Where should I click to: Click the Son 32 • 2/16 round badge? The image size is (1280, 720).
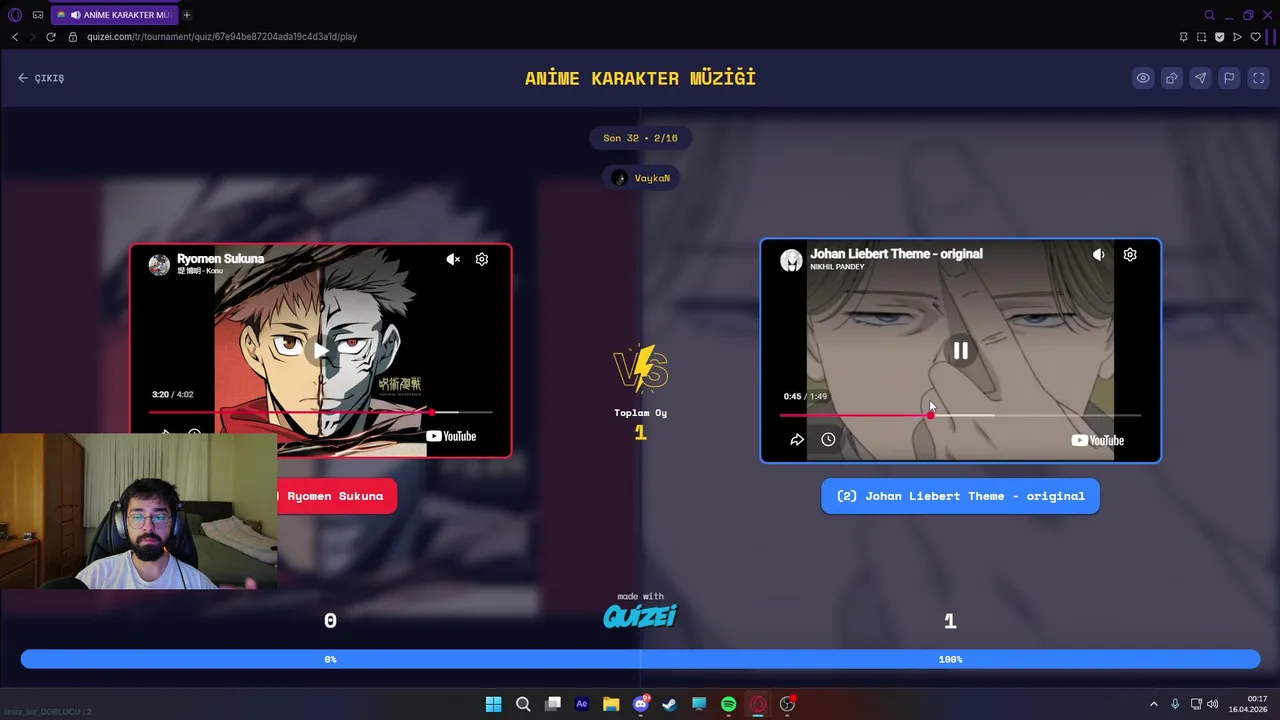640,138
